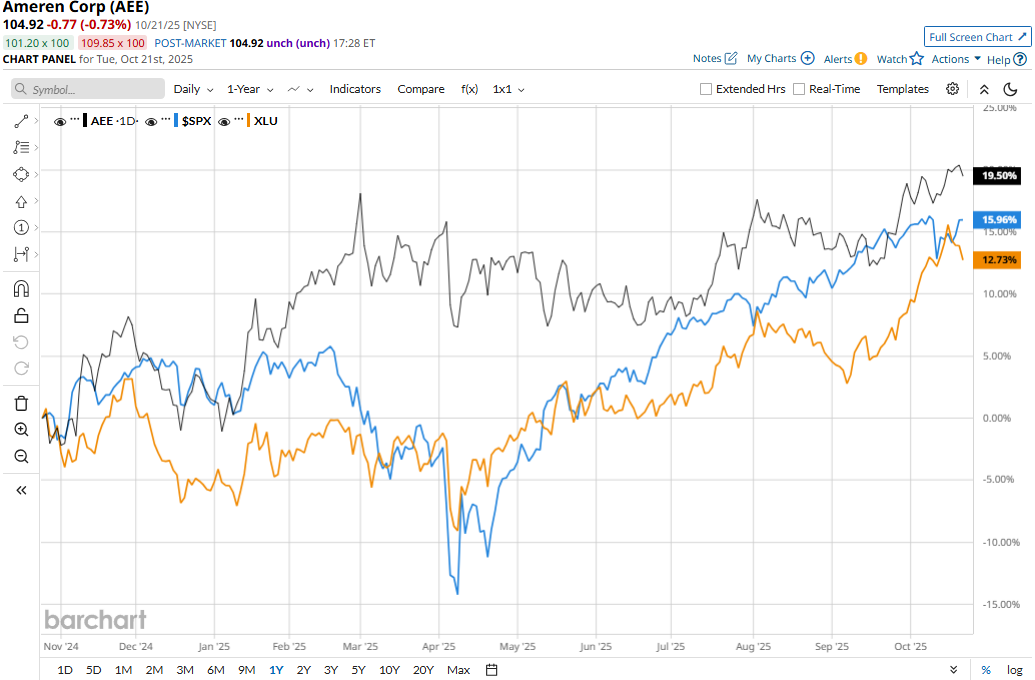Toggle AEE series visibility eye
This screenshot has height=680, width=1035.
point(60,121)
